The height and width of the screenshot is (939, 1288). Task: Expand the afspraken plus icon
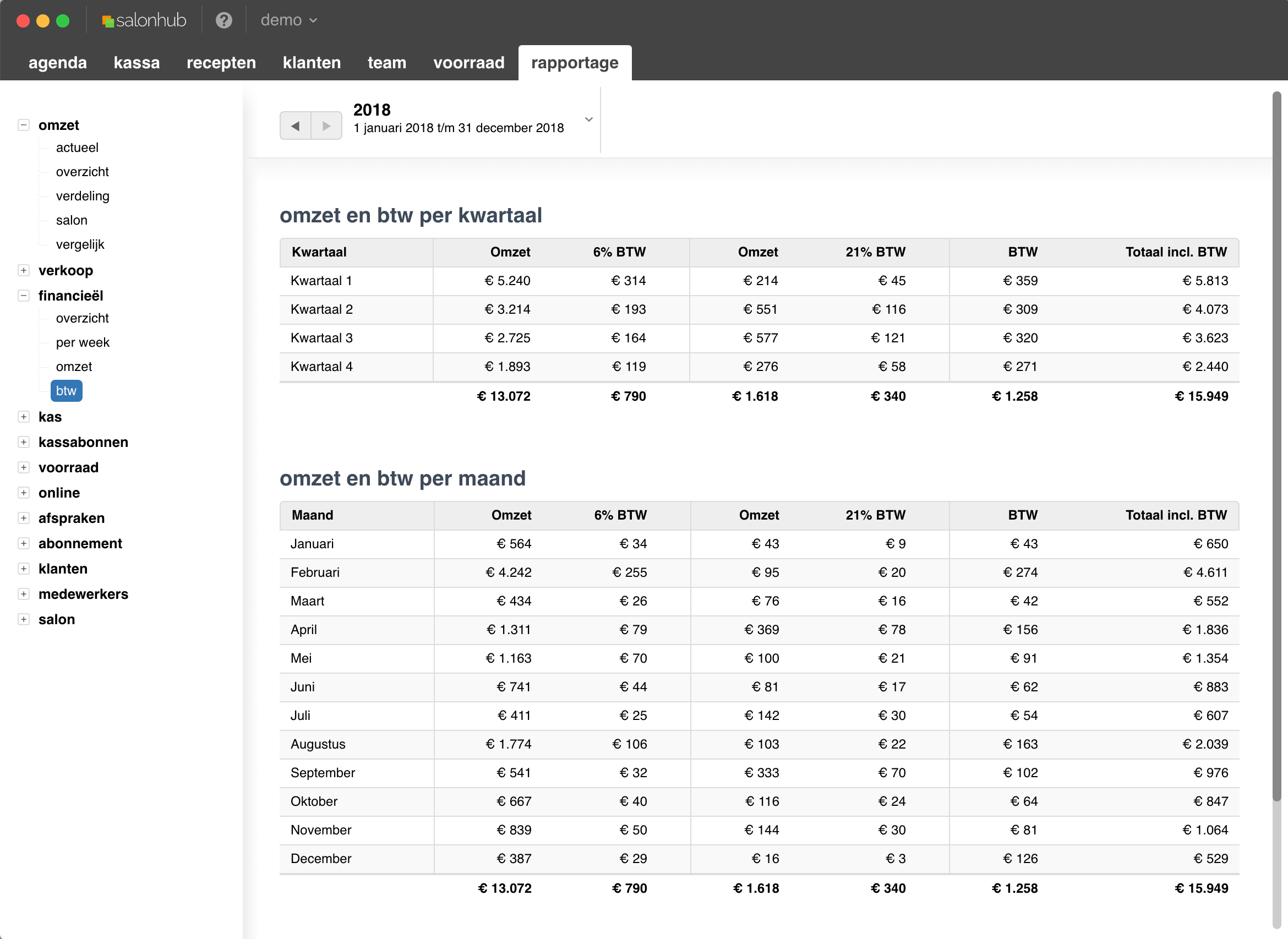23,518
